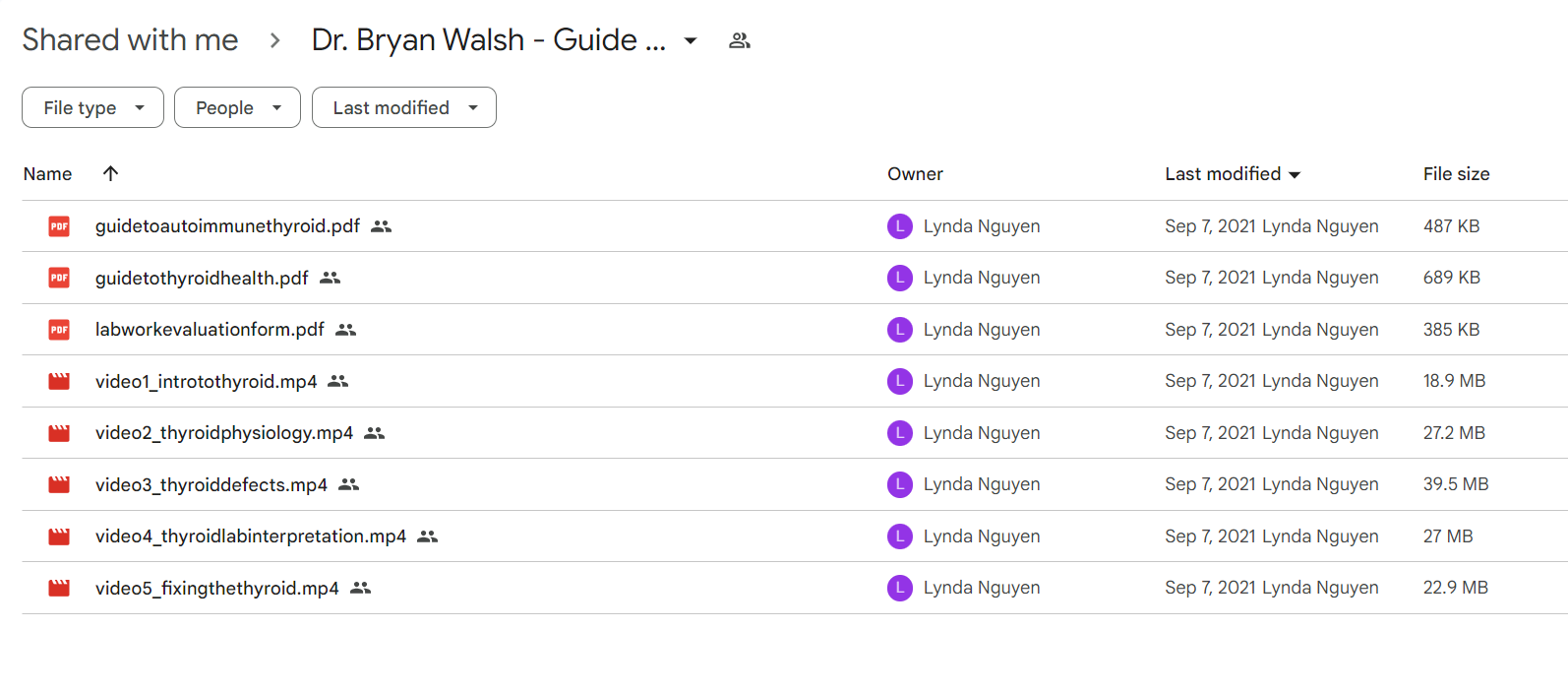Click the Dr. Bryan Walsh folder title
1568x693 pixels.
[x=489, y=39]
